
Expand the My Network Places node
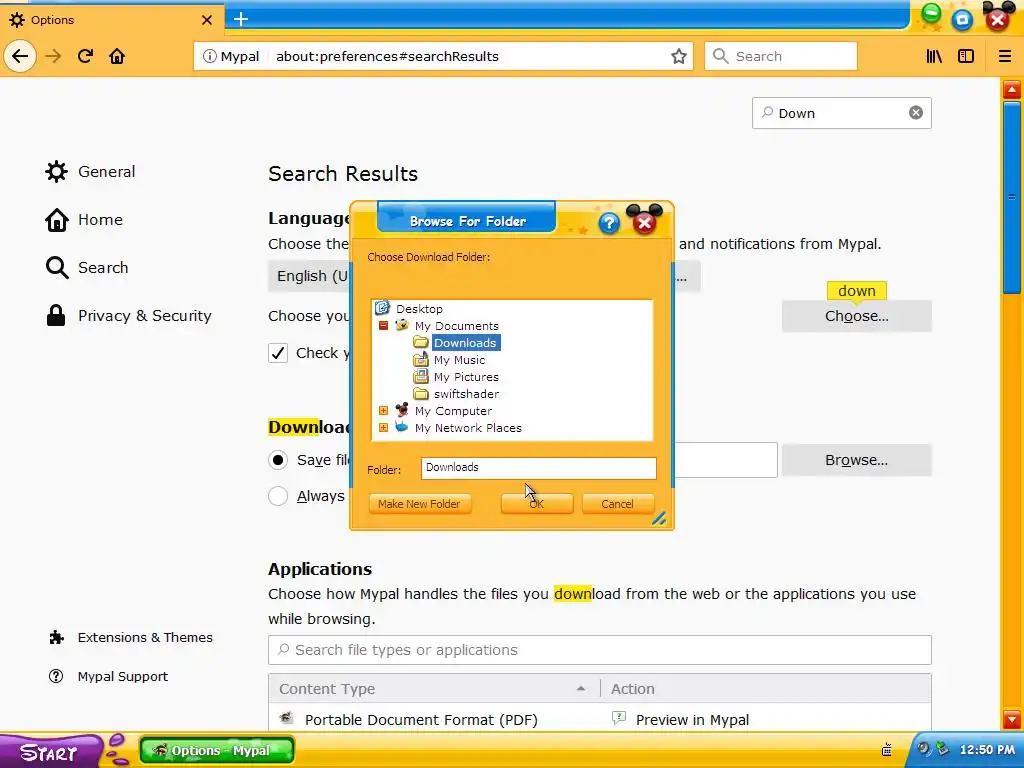(383, 427)
